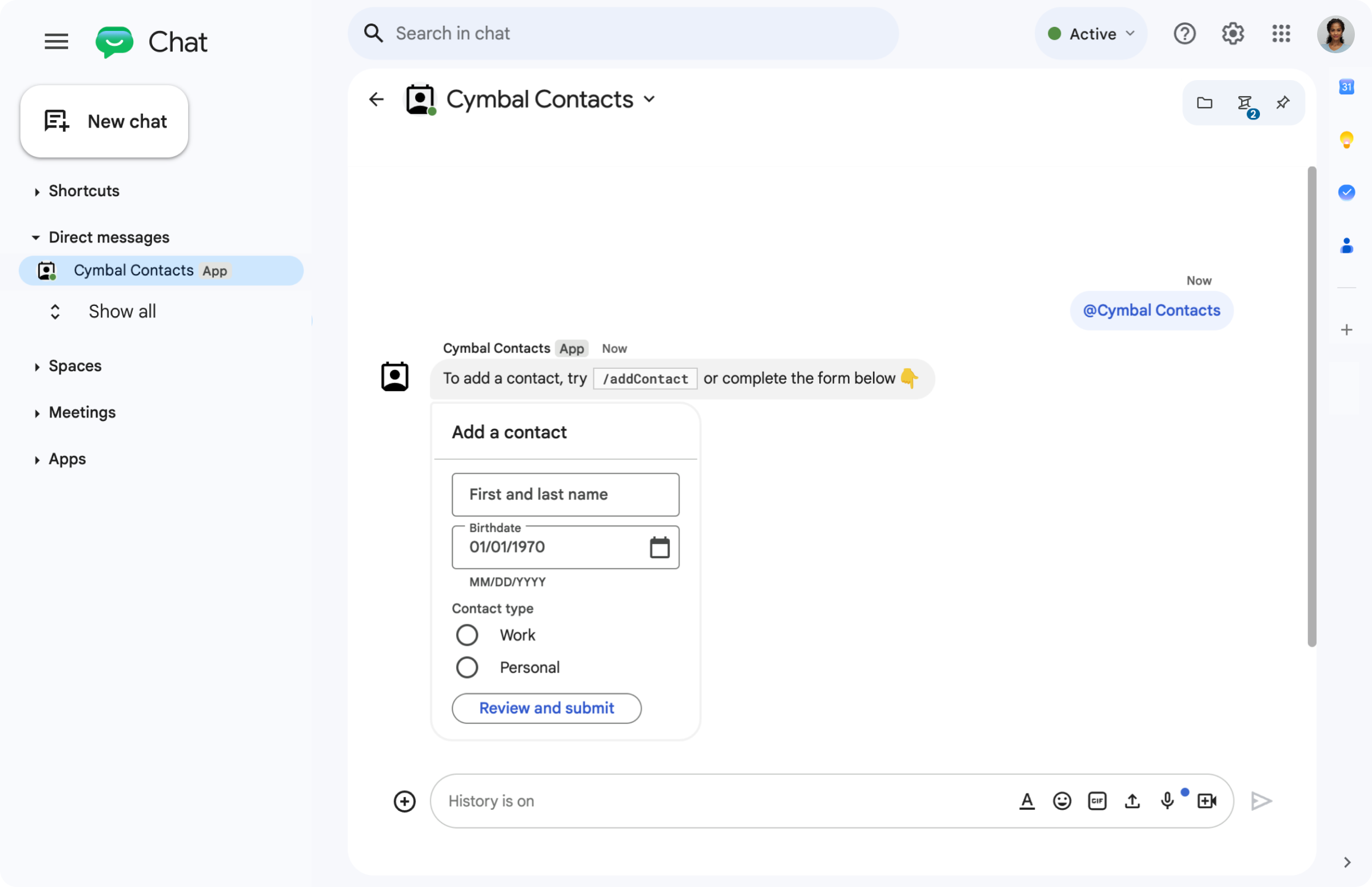Open the main menu hamburger icon

(x=57, y=42)
